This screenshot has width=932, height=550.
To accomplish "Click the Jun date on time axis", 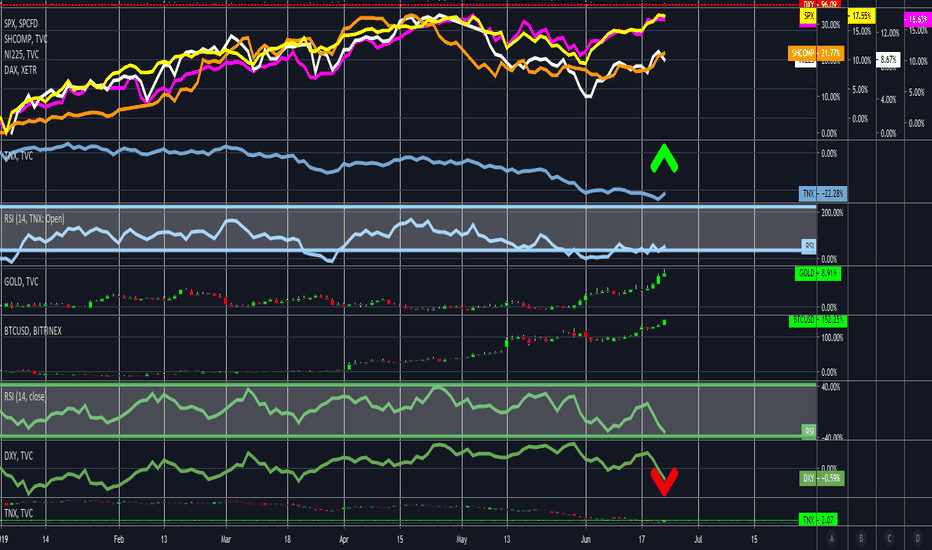I will (x=586, y=540).
